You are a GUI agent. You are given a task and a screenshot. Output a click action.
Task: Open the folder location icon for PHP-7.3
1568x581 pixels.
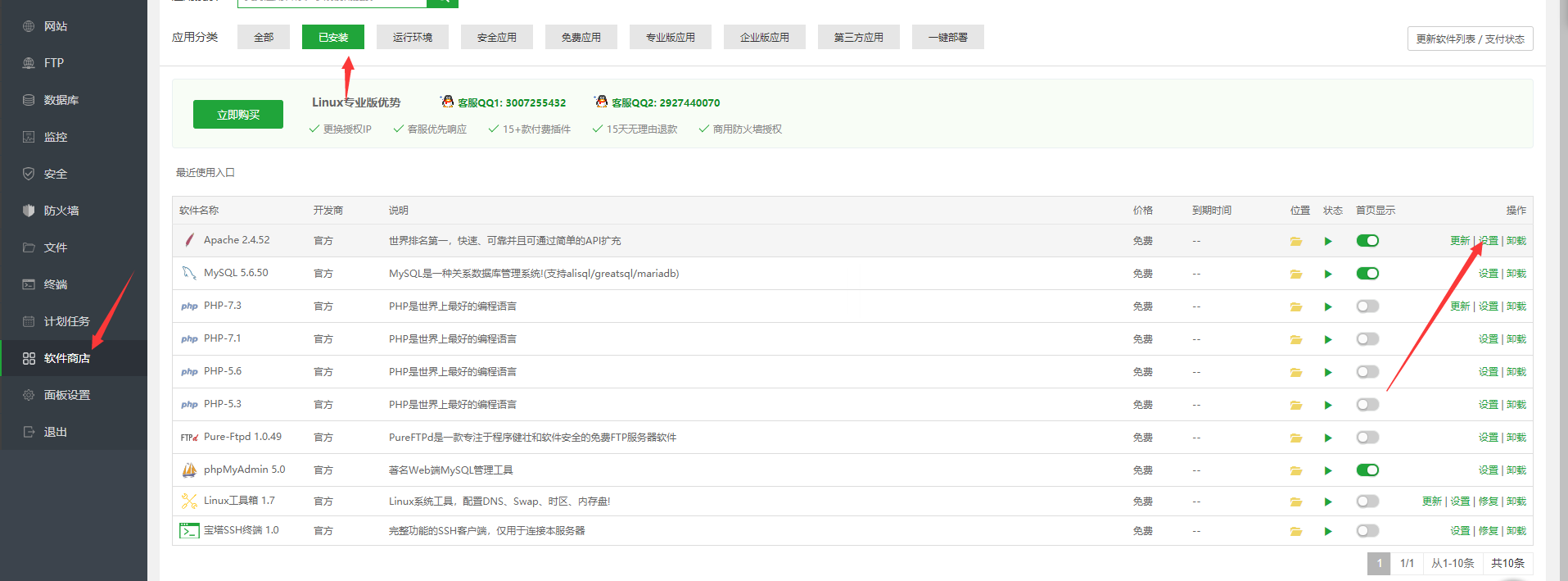tap(1295, 306)
